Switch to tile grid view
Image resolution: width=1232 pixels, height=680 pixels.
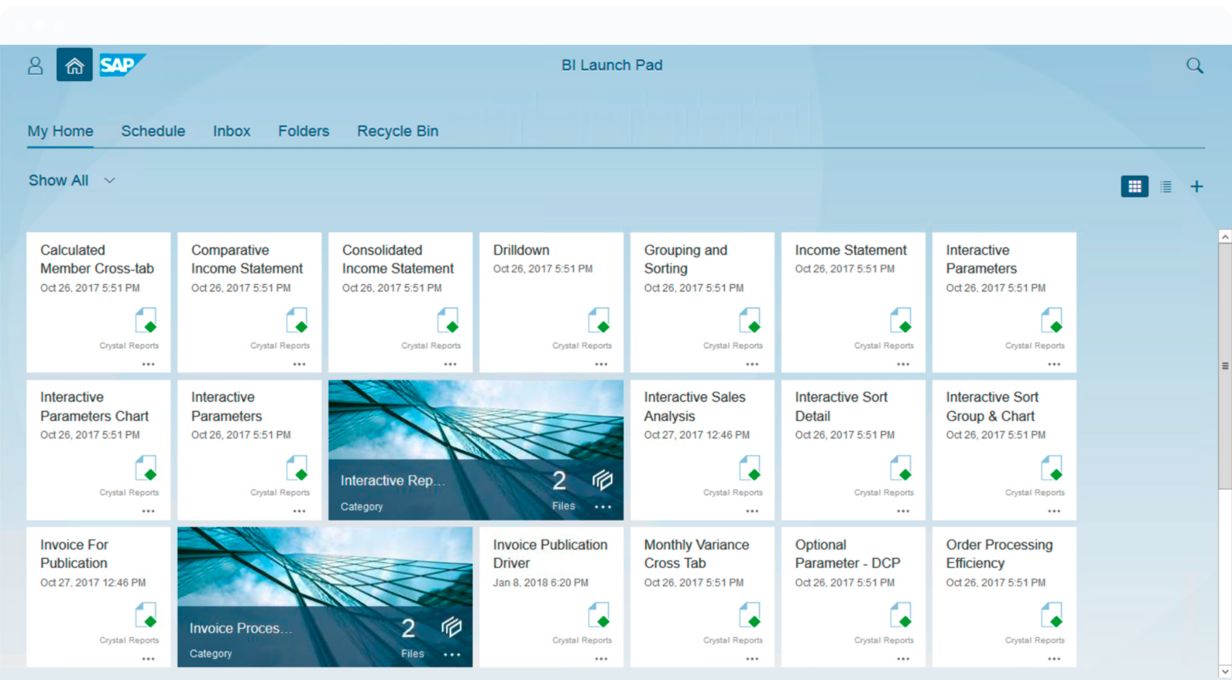coord(1134,187)
